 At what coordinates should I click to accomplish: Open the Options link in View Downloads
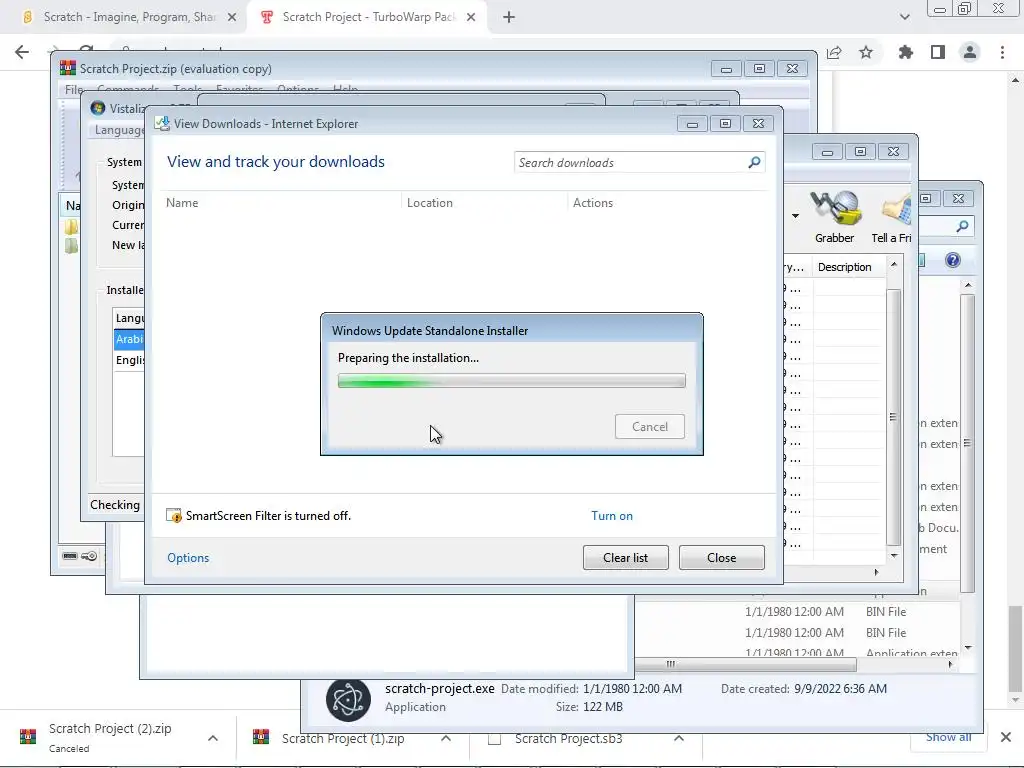click(x=188, y=558)
